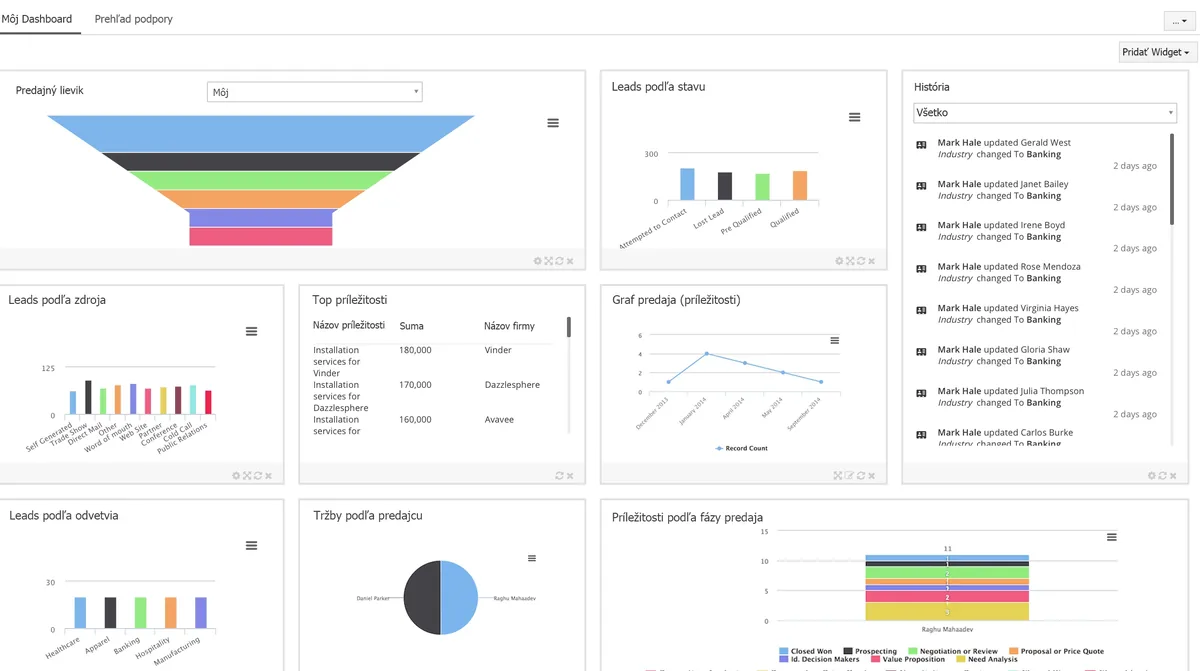This screenshot has height=671, width=1200.
Task: Open the Leads podľa stavu chart menu icon
Action: click(855, 117)
